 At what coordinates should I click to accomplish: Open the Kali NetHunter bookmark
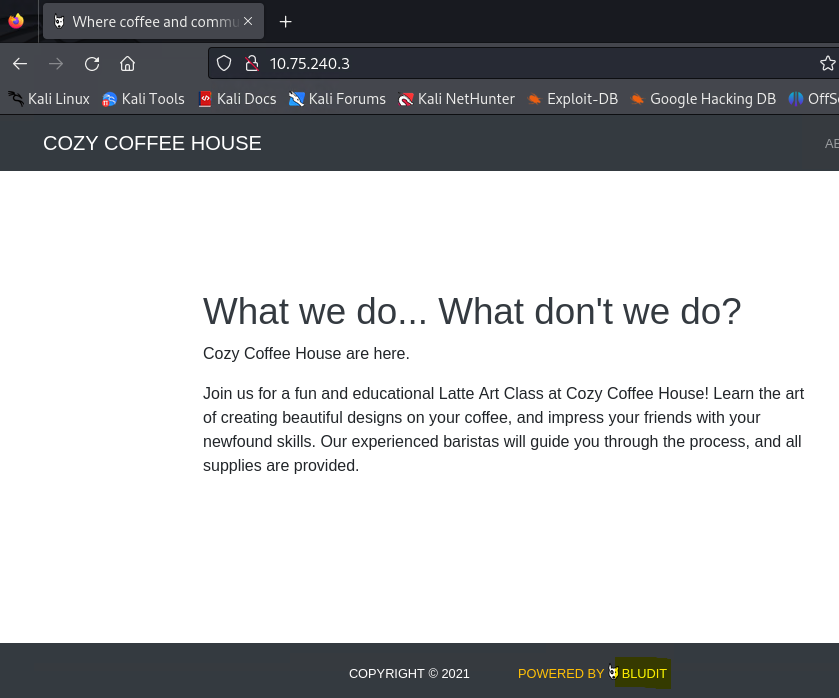(456, 99)
